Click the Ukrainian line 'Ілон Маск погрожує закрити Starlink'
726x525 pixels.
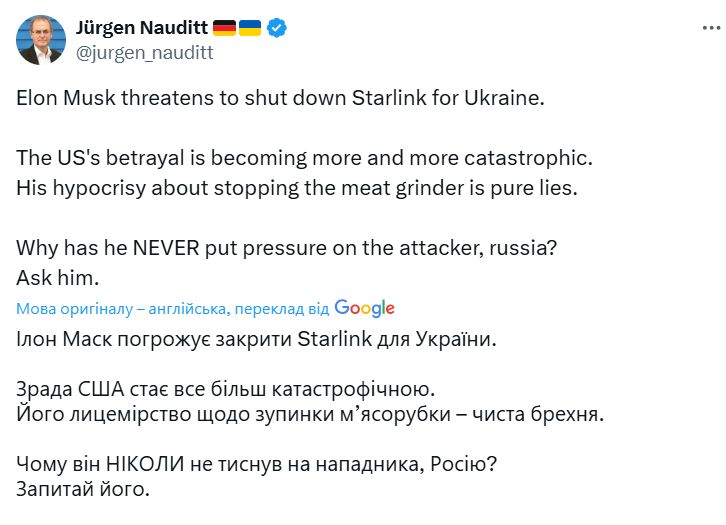tap(256, 339)
